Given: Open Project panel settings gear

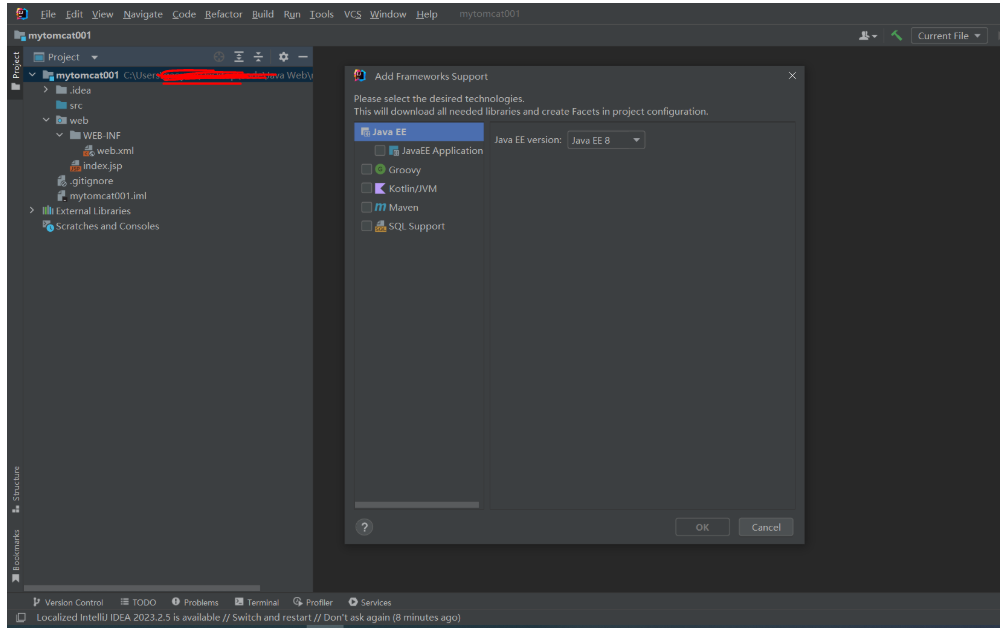Looking at the screenshot, I should (x=283, y=57).
